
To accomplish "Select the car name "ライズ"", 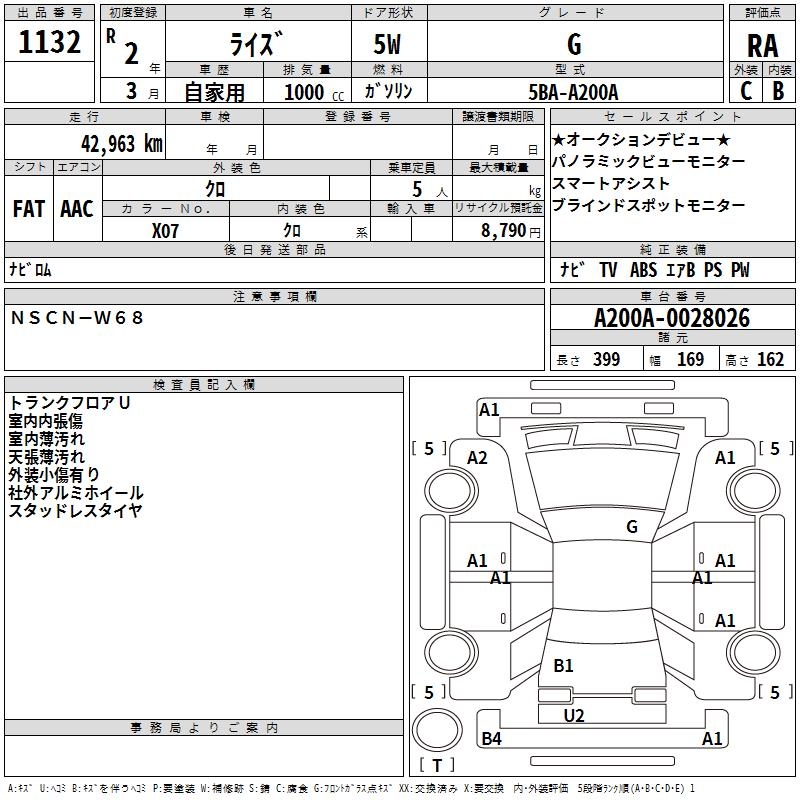I will pyautogui.click(x=256, y=43).
